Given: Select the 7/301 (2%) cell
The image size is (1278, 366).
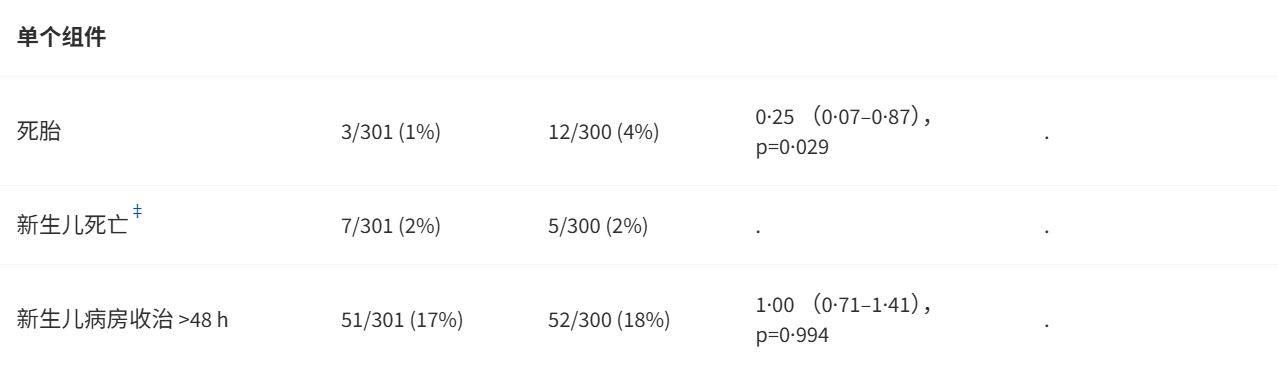Looking at the screenshot, I should click(391, 228).
